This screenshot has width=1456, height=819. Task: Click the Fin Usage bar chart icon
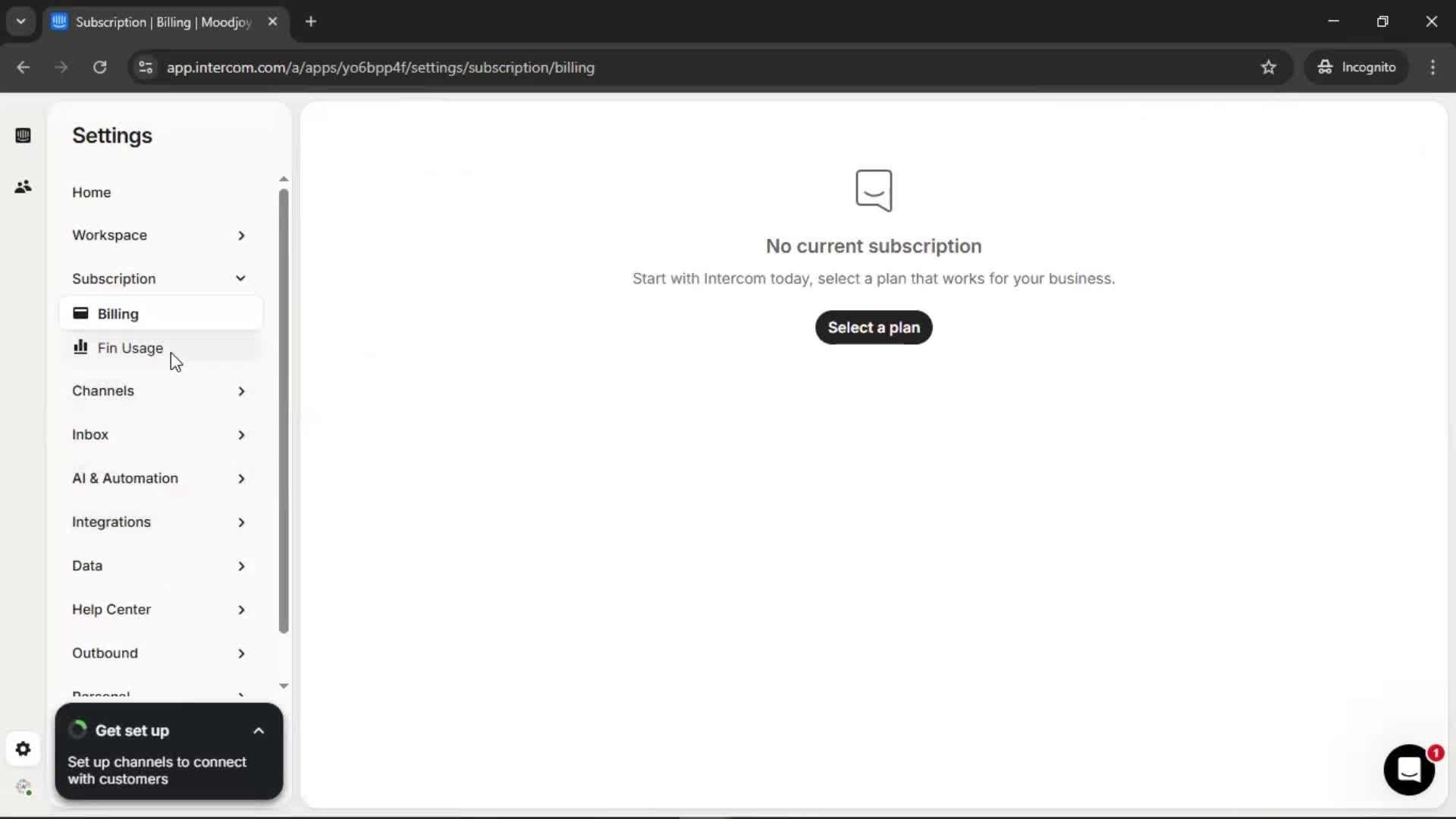(80, 347)
